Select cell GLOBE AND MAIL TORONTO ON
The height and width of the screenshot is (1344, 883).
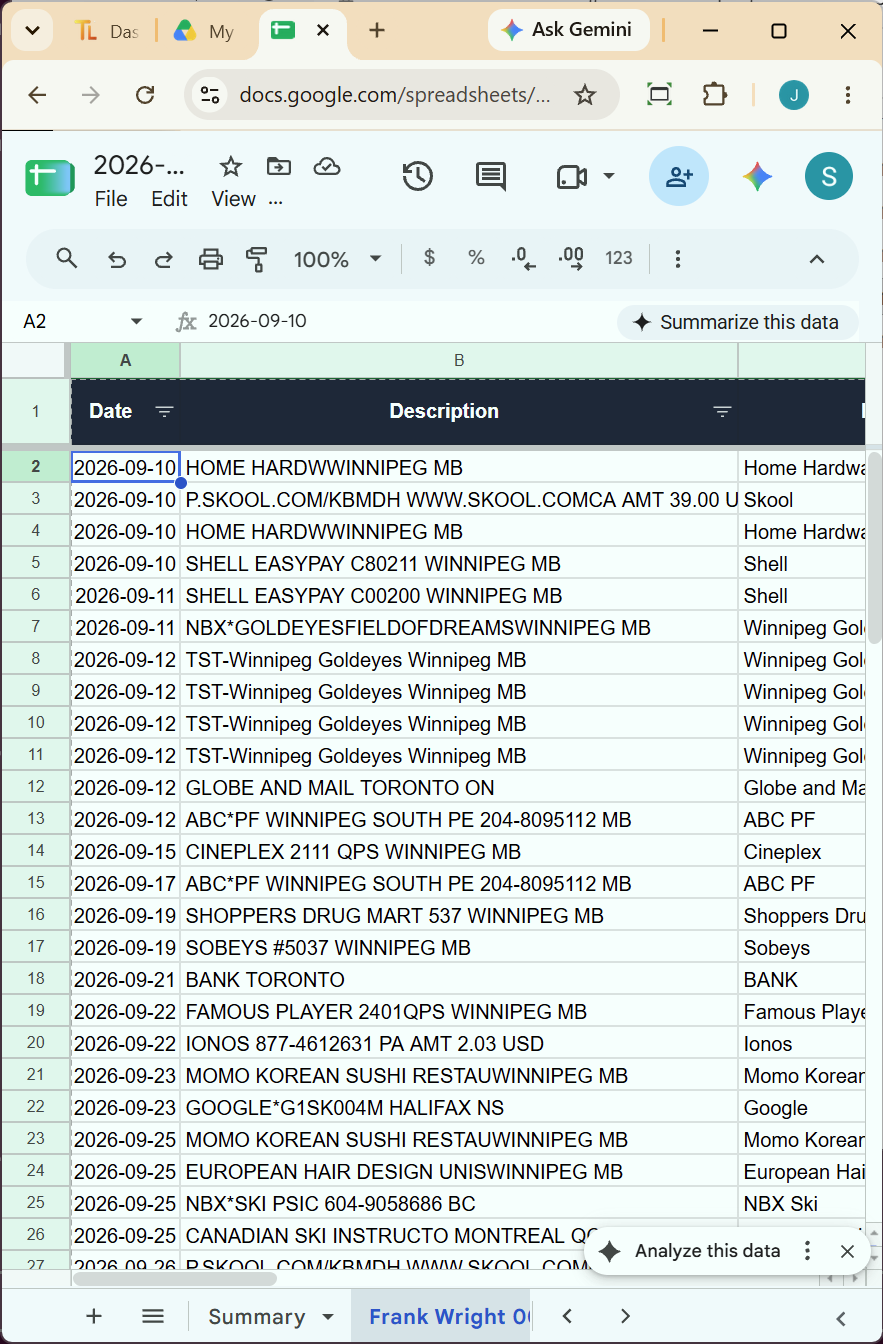pos(459,788)
